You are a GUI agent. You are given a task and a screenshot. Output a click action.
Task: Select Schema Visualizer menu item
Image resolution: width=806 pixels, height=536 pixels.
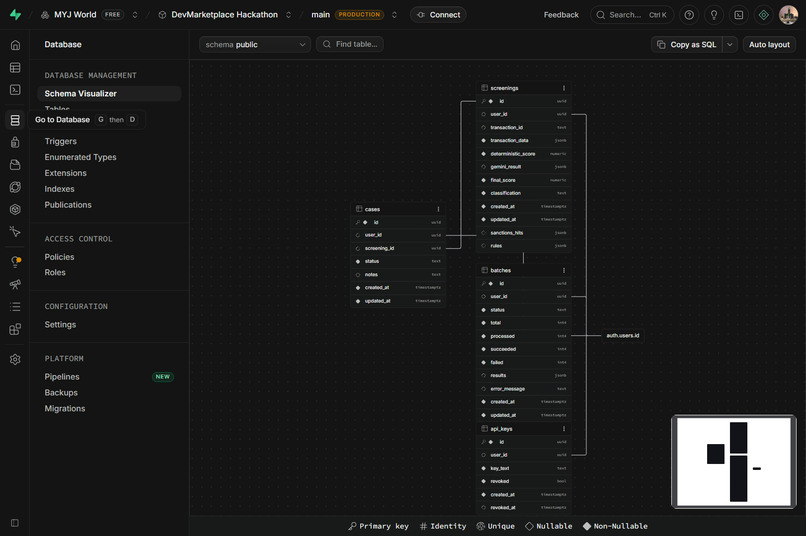109,94
